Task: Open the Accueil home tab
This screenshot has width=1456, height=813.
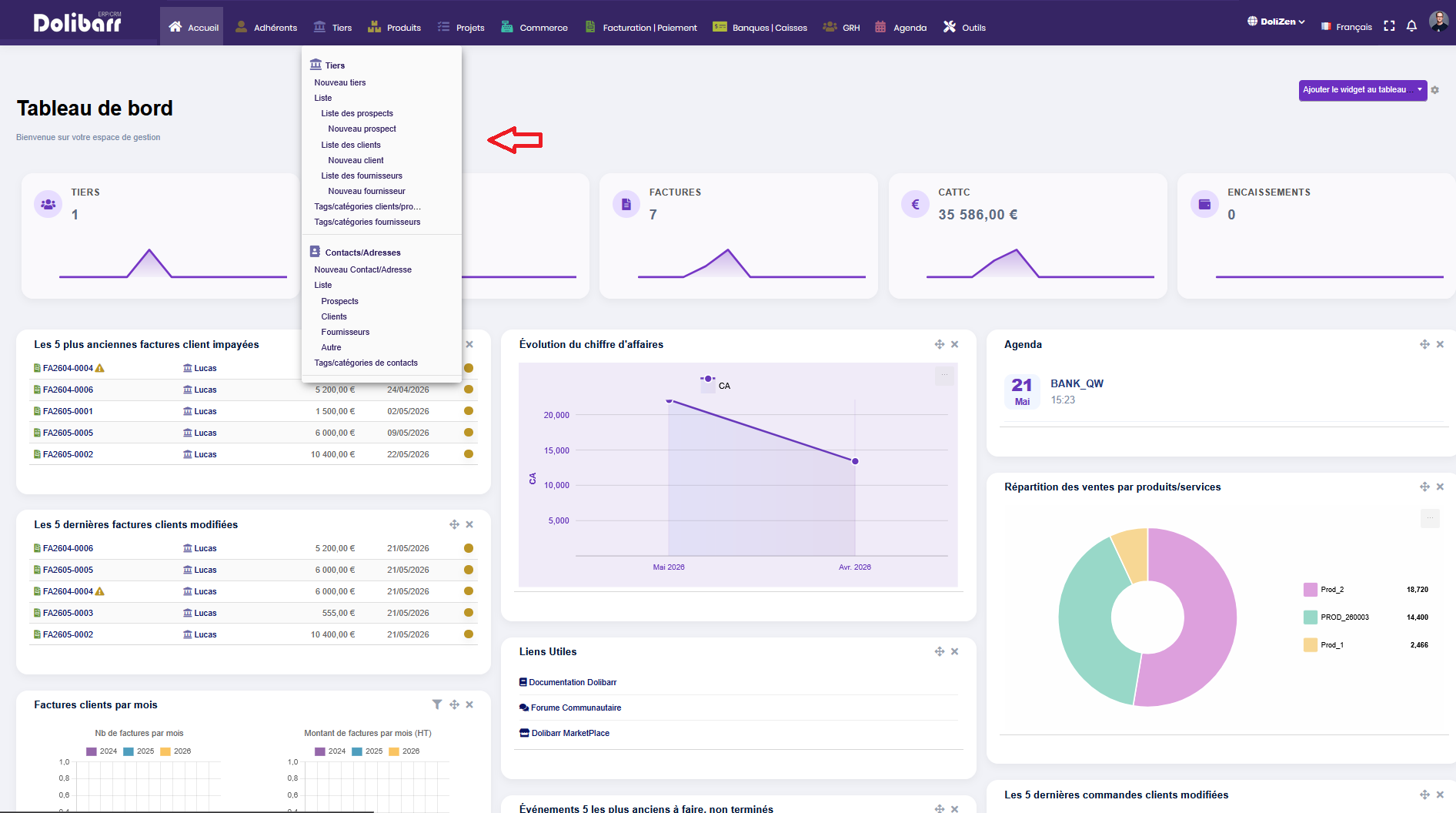Action: pos(192,27)
